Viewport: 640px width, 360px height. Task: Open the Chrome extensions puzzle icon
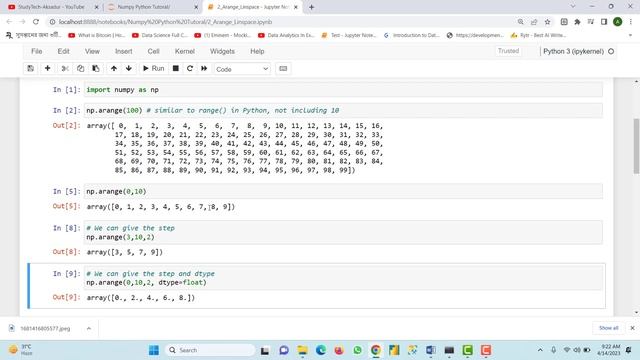point(577,22)
